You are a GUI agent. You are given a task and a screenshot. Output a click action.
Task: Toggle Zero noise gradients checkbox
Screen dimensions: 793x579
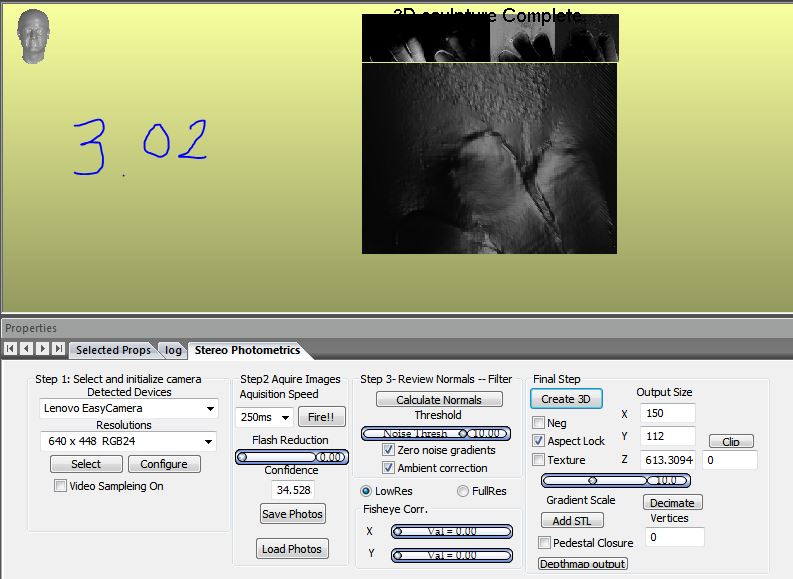click(389, 450)
